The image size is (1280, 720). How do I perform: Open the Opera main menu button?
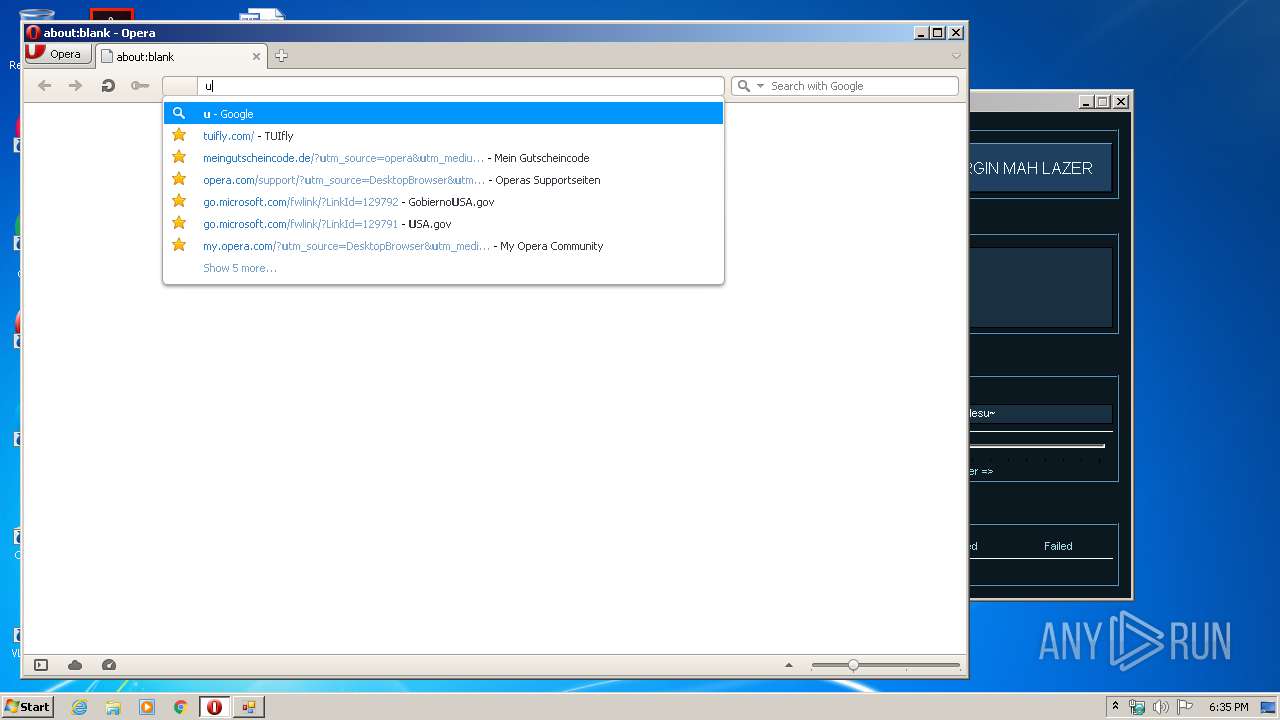coord(58,54)
